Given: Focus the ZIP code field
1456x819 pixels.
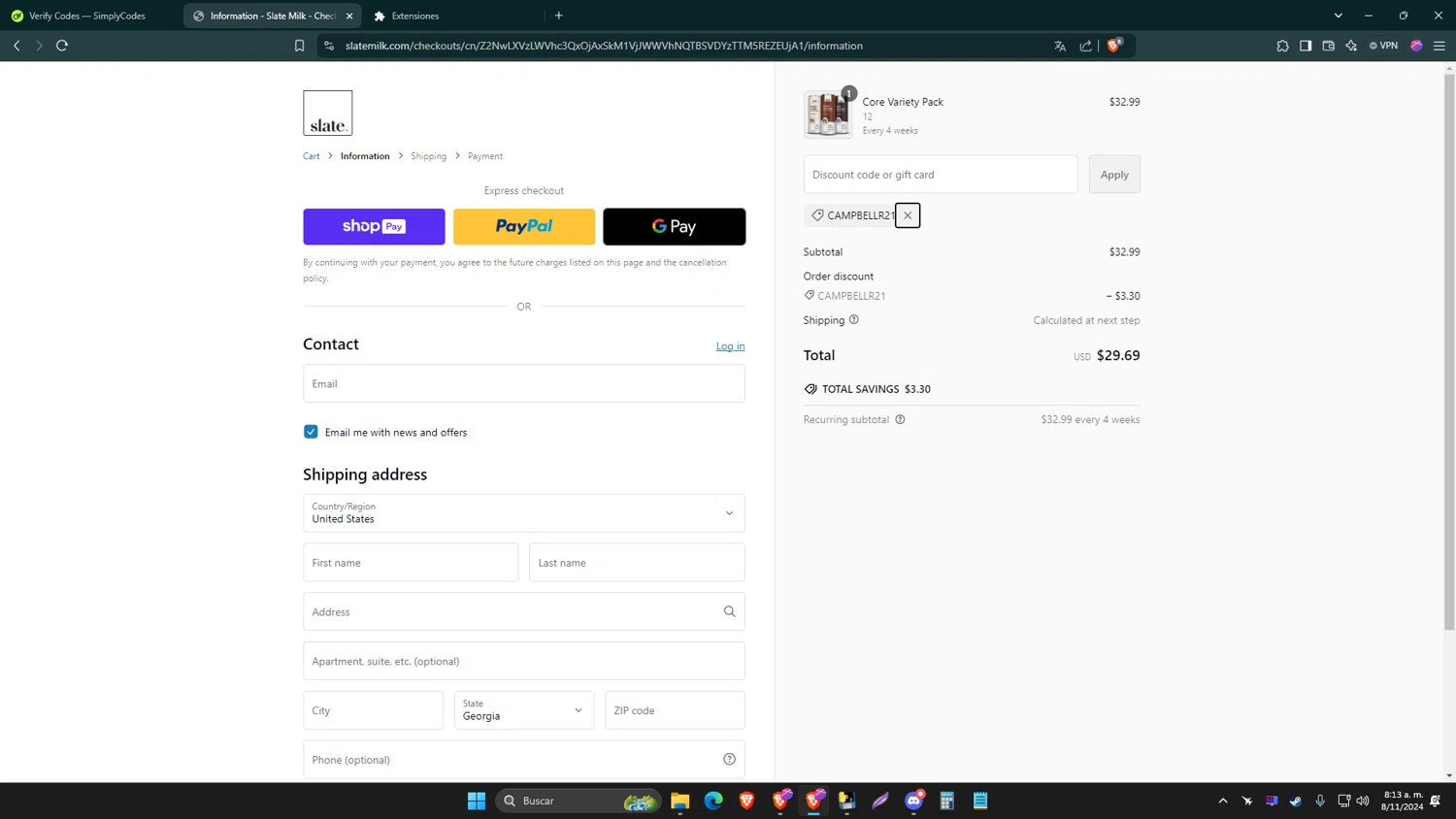Looking at the screenshot, I should point(675,710).
